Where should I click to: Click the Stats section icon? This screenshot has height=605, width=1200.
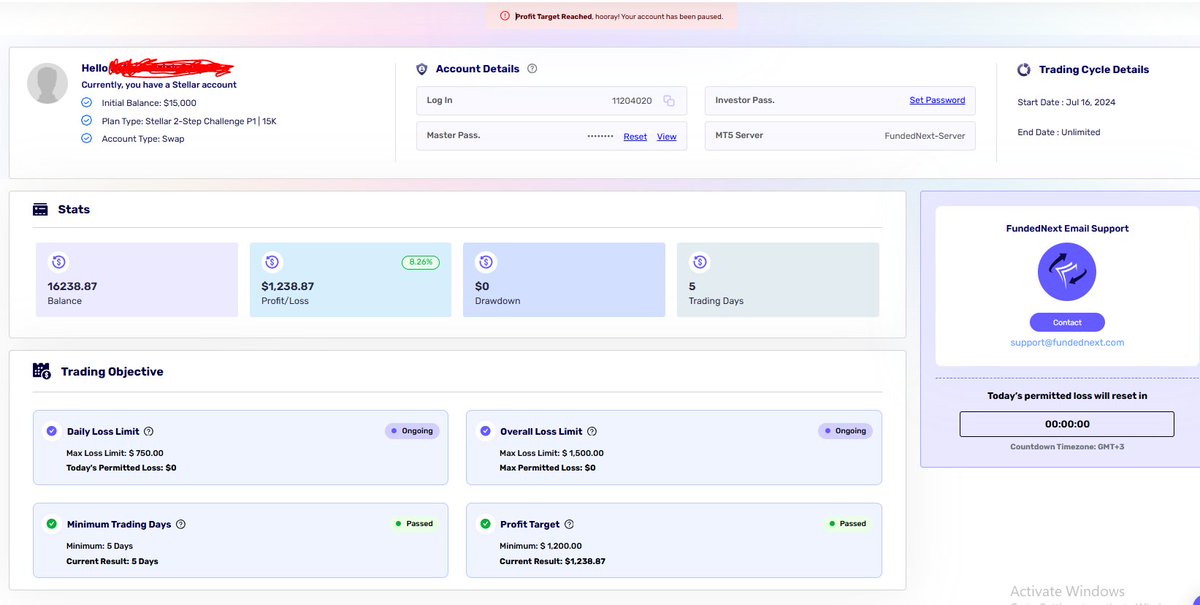(41, 210)
